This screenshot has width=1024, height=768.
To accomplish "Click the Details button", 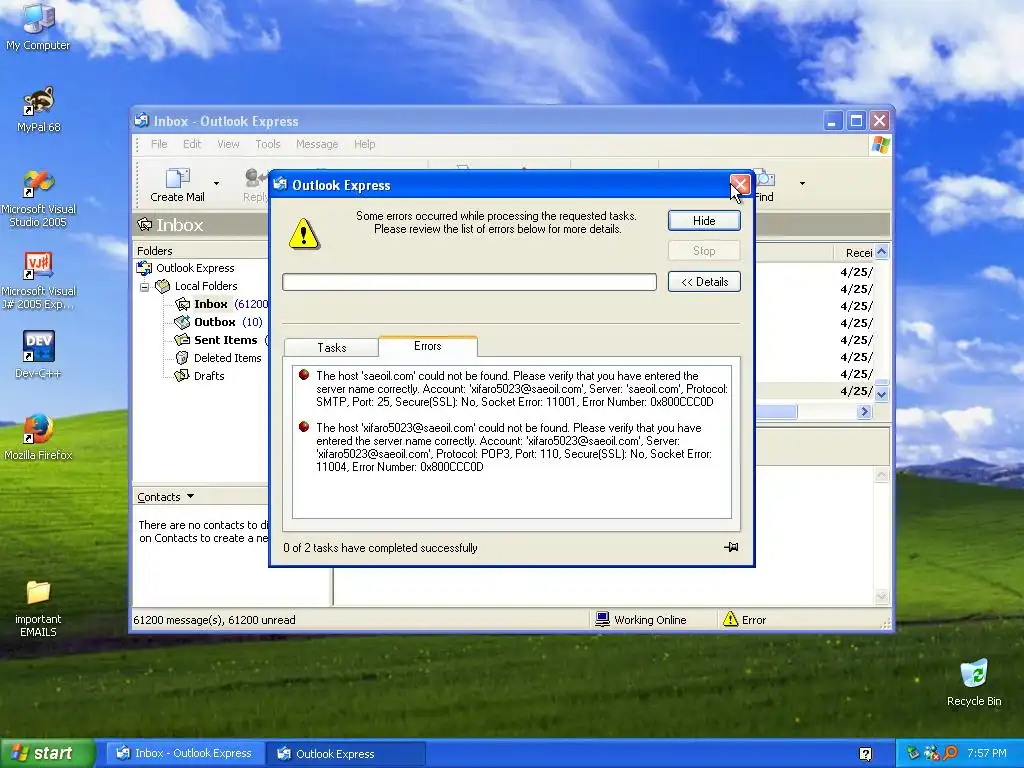I will tap(704, 281).
